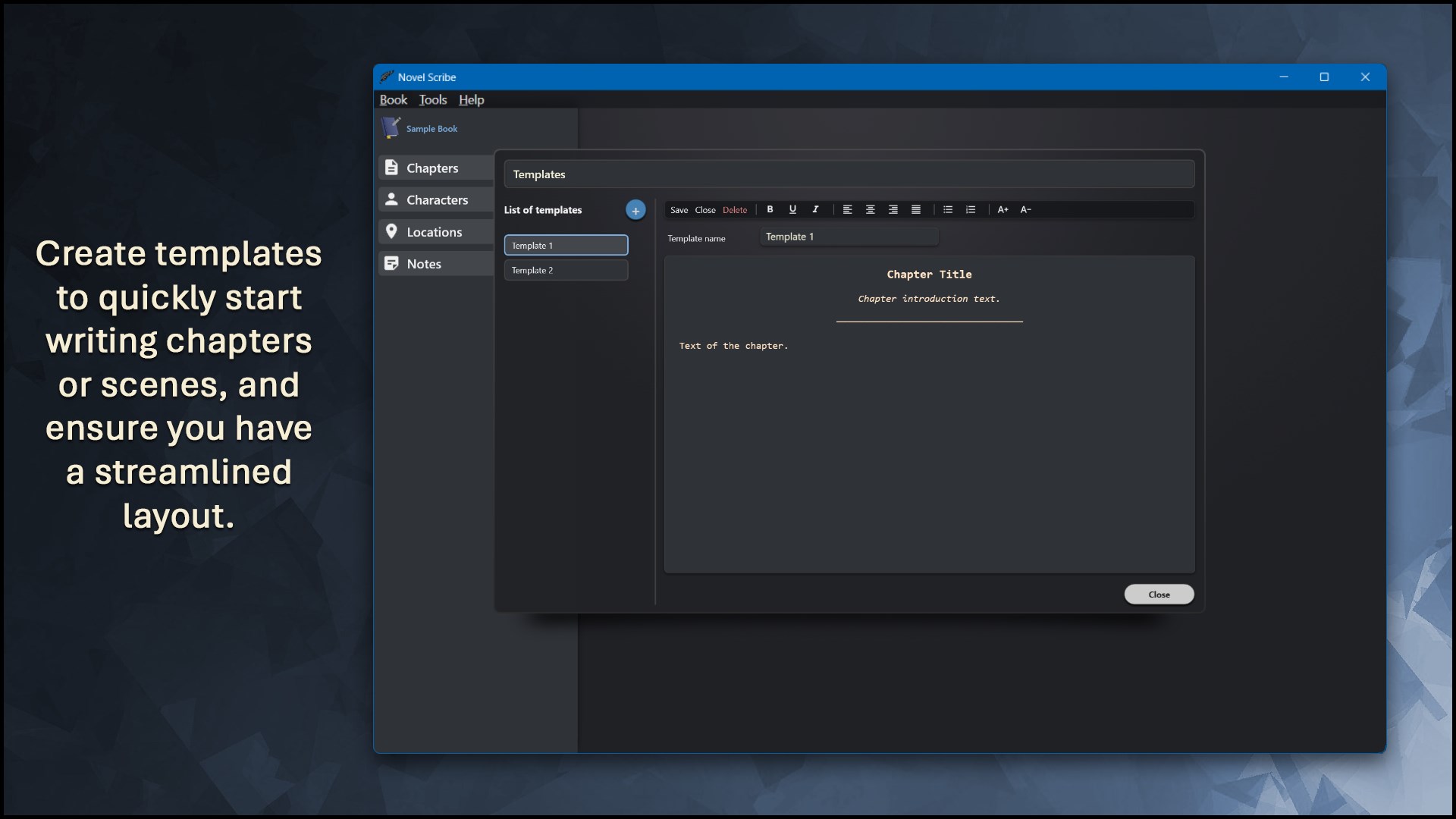
Task: Open the Book menu
Action: tap(394, 99)
